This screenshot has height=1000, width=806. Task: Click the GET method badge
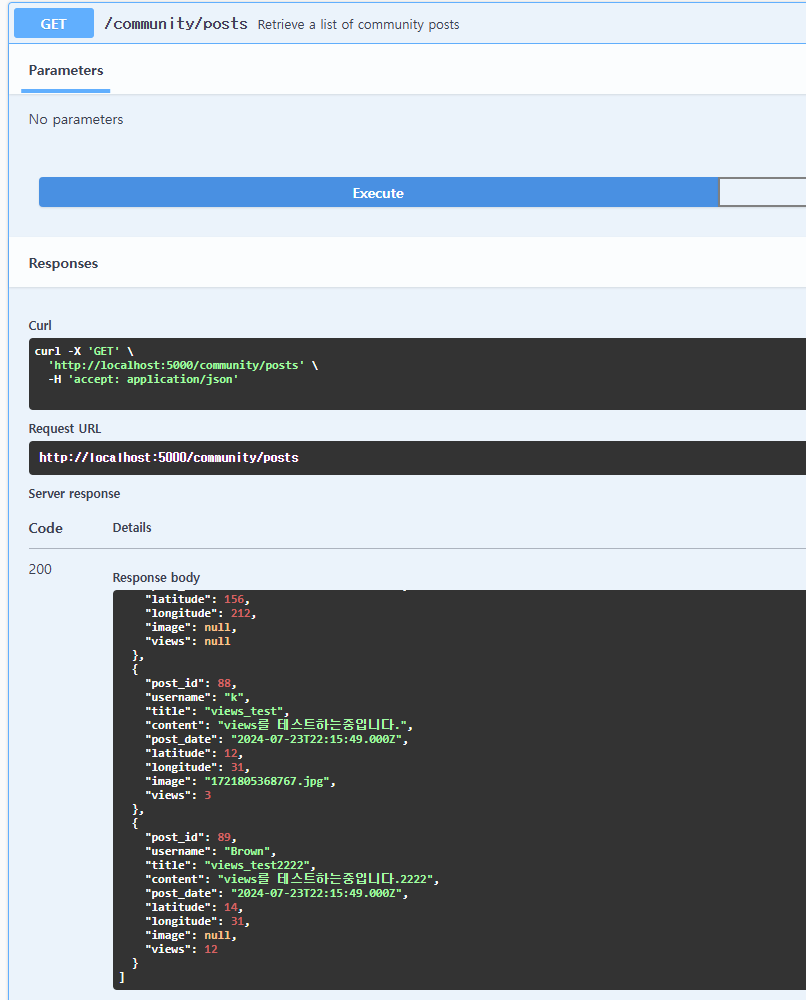coord(54,24)
